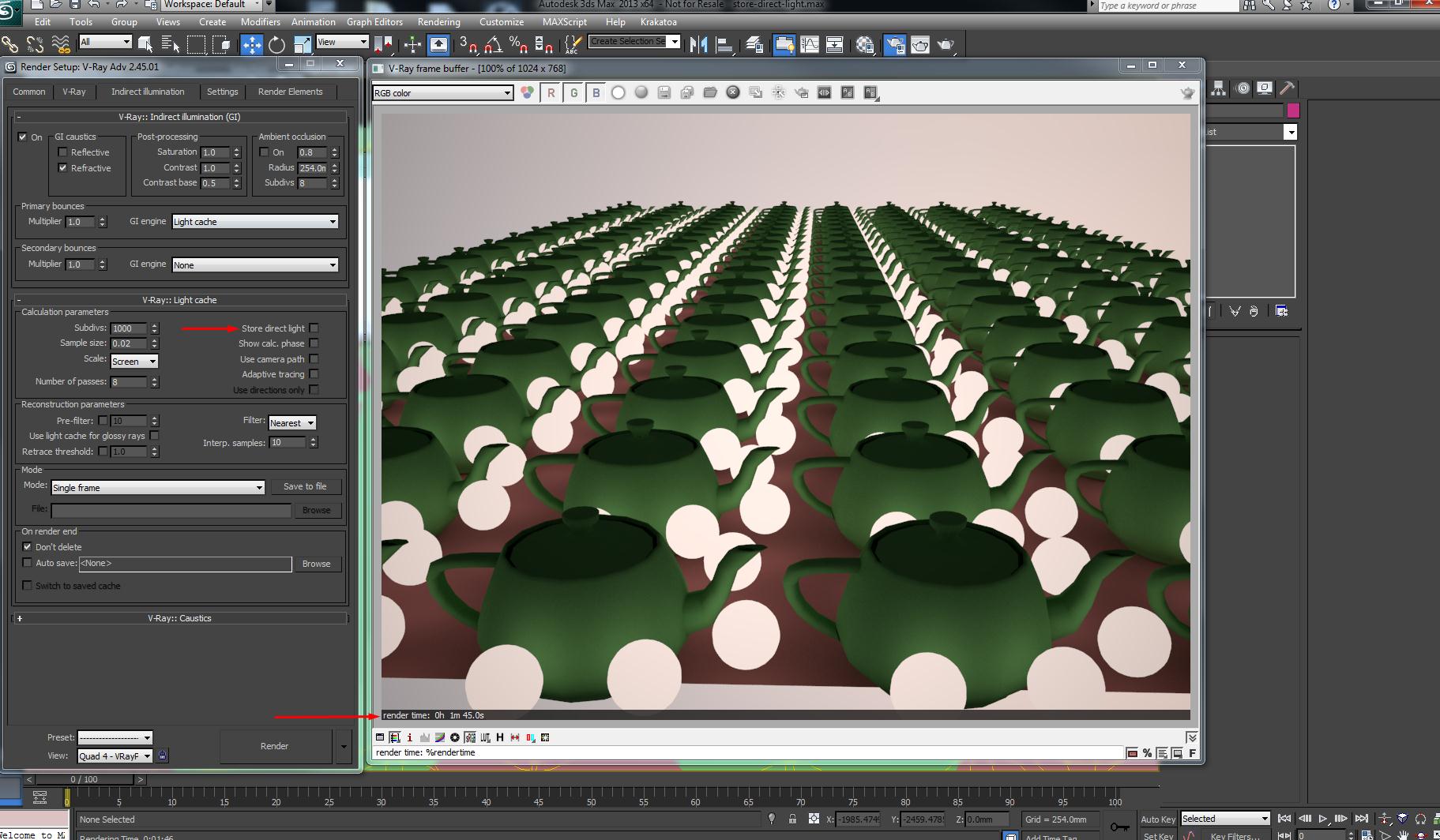Click the F font icon in frame buffer

pyautogui.click(x=1192, y=753)
